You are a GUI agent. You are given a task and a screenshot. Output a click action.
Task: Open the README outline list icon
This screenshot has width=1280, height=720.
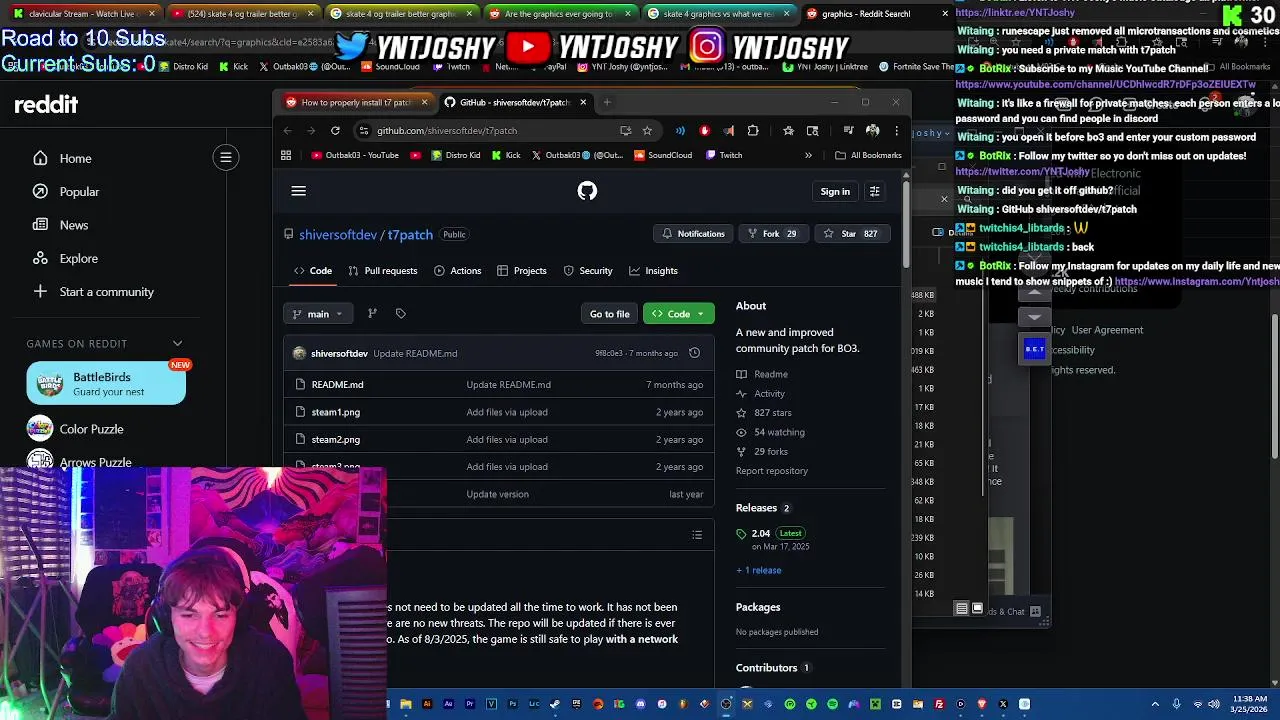(x=697, y=535)
